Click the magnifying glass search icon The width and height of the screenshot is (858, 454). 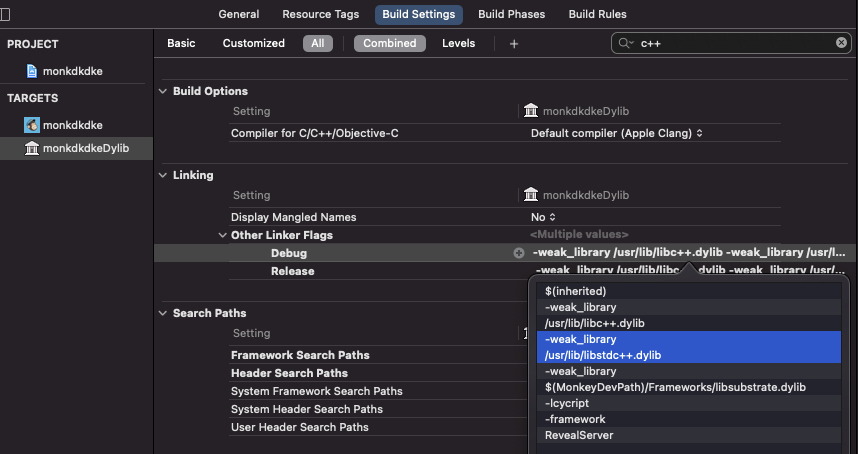tap(626, 44)
